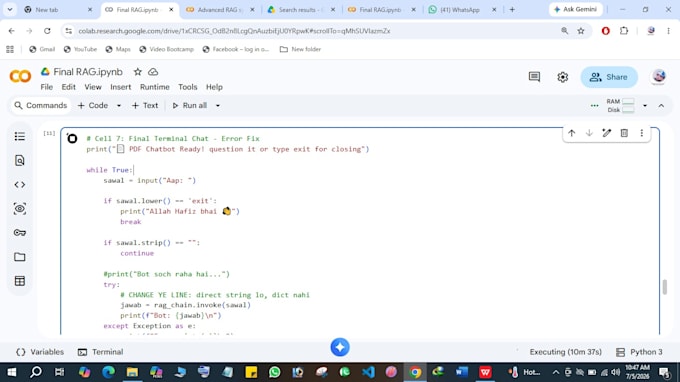Delete the cell with trash icon
This screenshot has height=382, width=680.
point(624,133)
